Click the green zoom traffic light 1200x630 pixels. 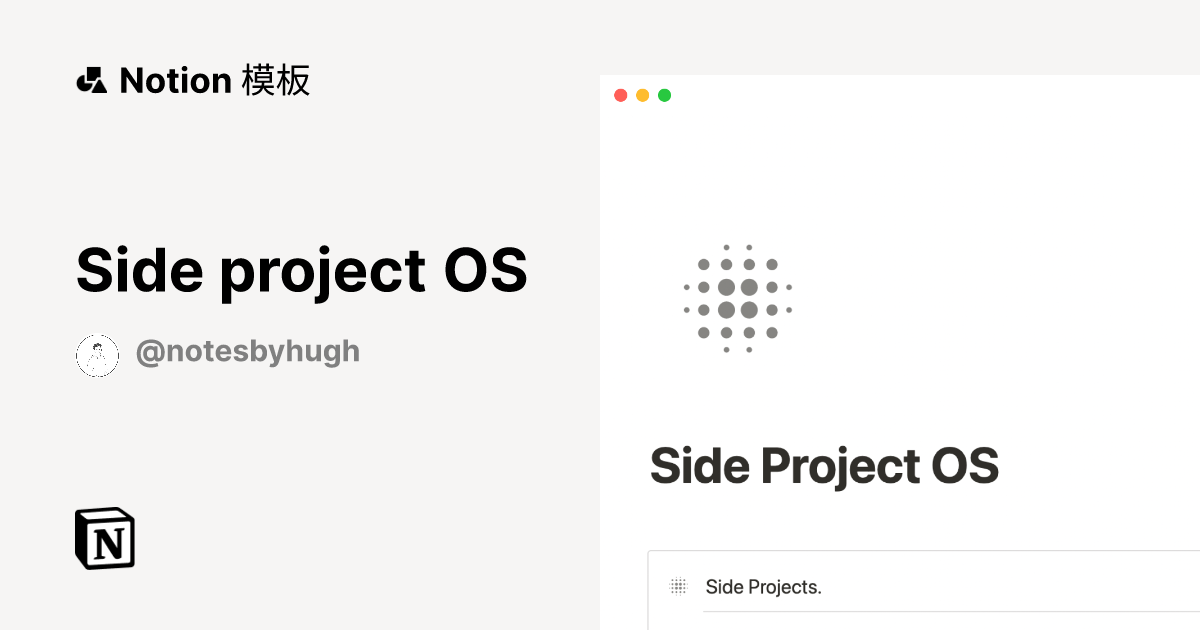664,95
